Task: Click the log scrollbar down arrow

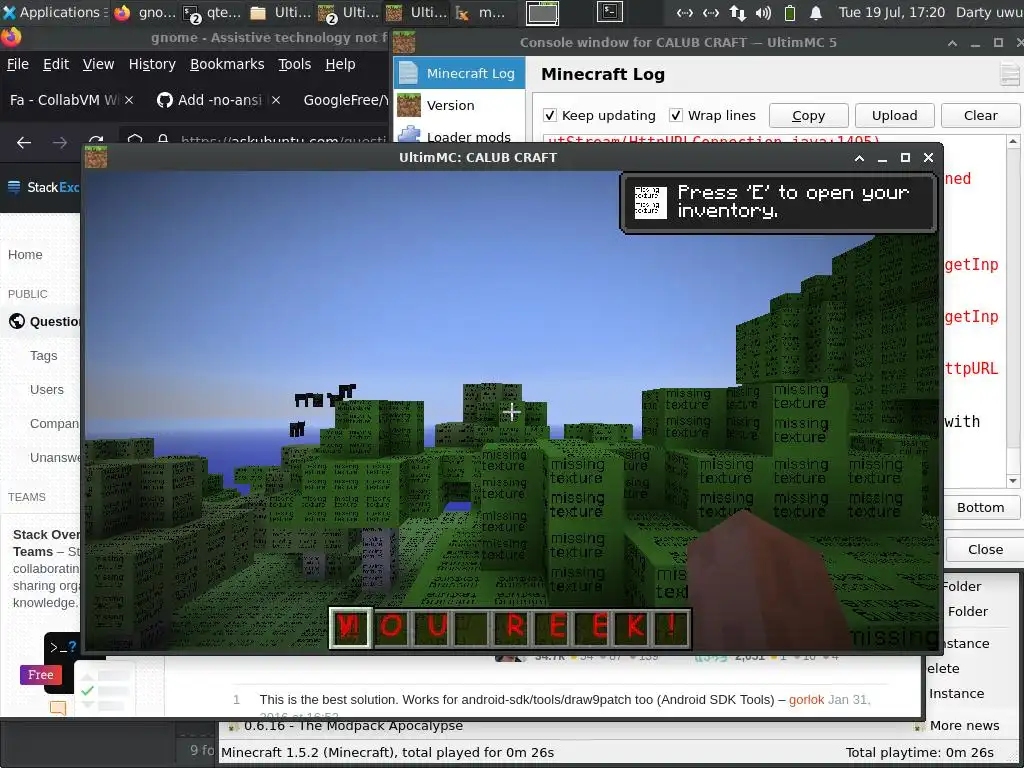Action: pyautogui.click(x=1013, y=481)
